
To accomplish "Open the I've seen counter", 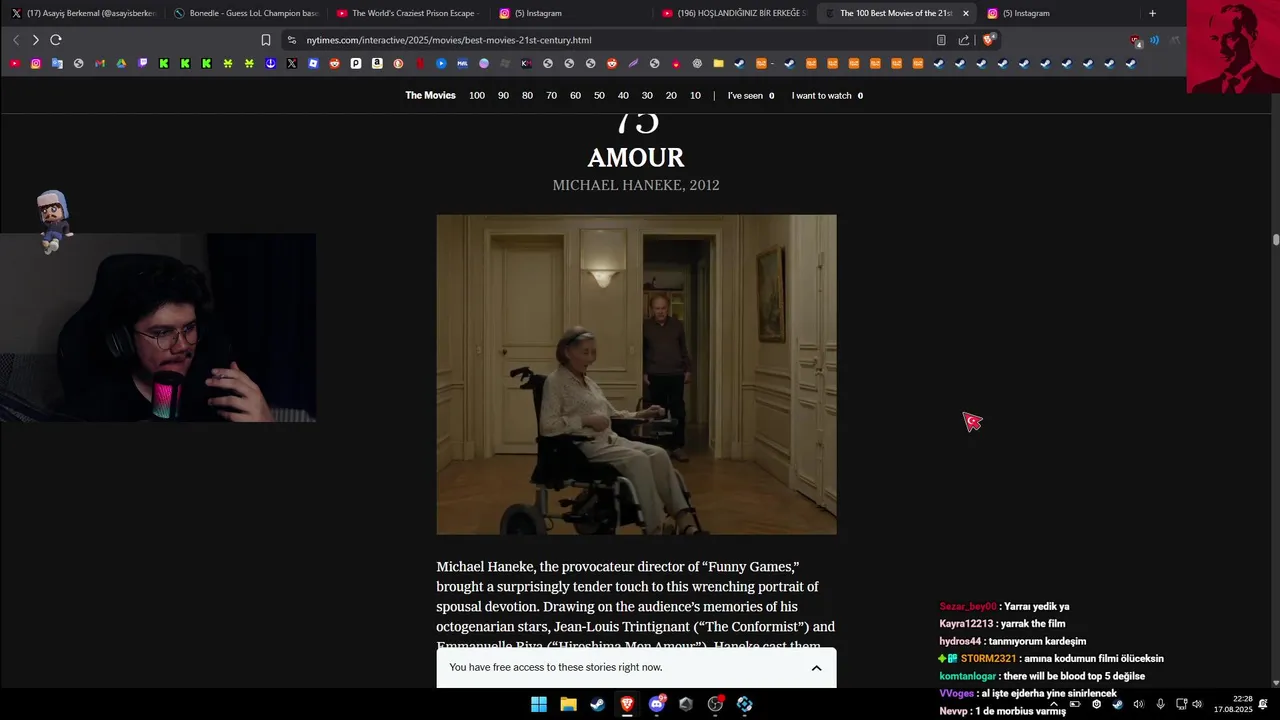I will click(751, 96).
